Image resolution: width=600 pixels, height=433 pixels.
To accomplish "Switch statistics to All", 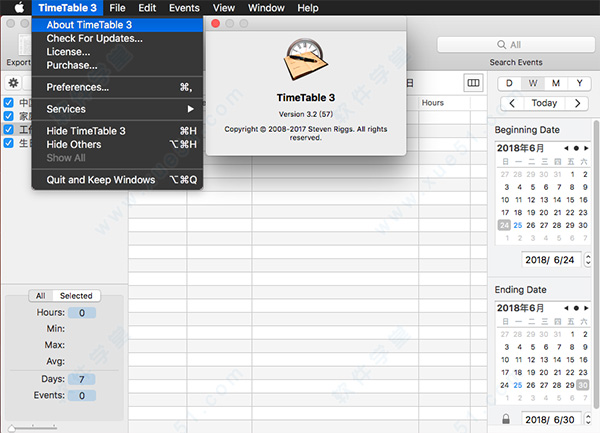I will [41, 296].
